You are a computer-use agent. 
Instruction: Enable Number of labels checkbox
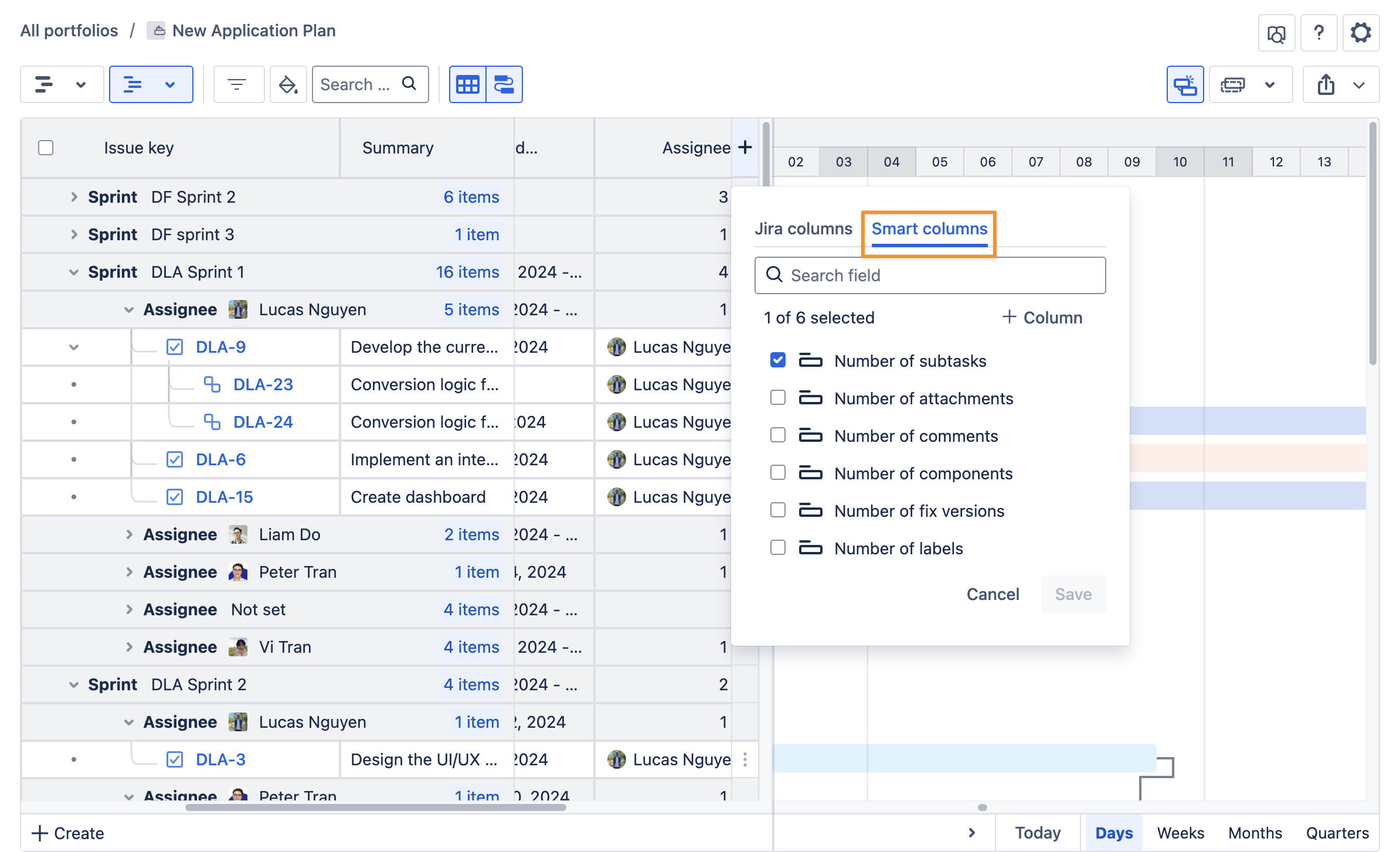[x=777, y=548]
